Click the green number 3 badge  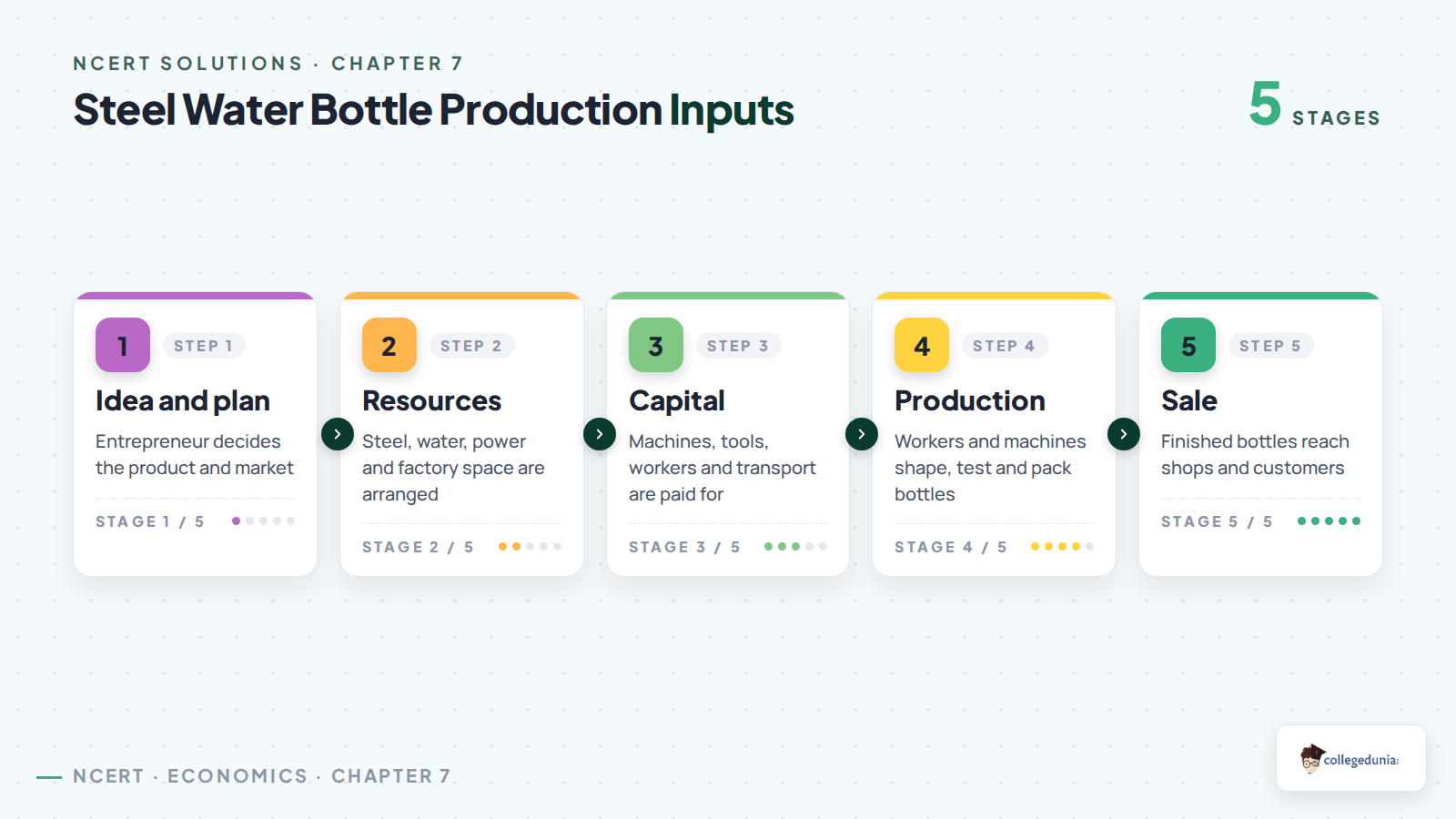point(656,345)
